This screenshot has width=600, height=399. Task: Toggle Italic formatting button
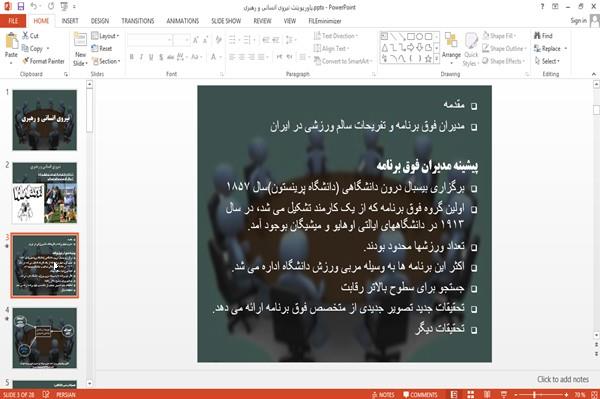tap(141, 57)
